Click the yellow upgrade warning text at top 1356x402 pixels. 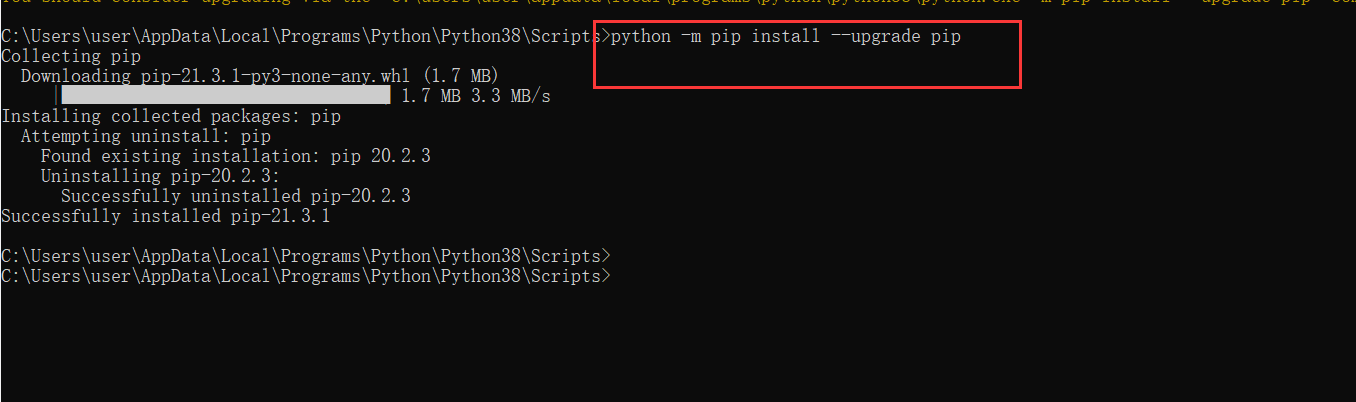click(678, 3)
